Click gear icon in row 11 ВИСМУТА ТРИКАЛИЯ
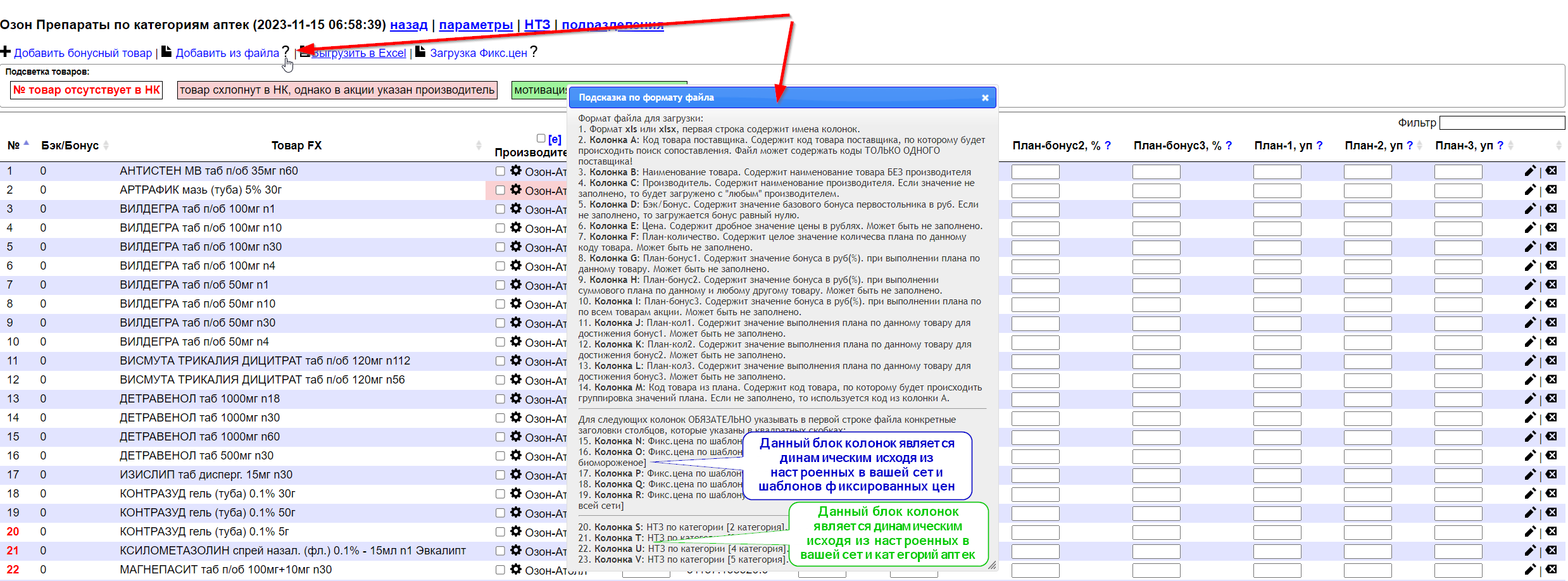Image resolution: width=1568 pixels, height=581 pixels. tap(516, 361)
